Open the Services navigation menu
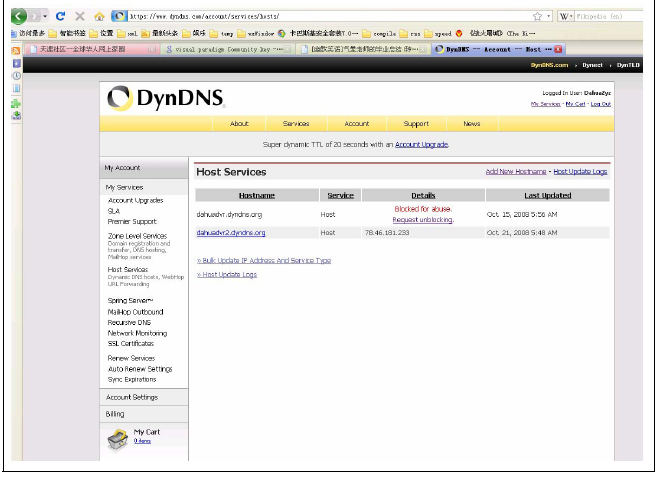Viewport: 660px width, 477px height. pyautogui.click(x=296, y=124)
